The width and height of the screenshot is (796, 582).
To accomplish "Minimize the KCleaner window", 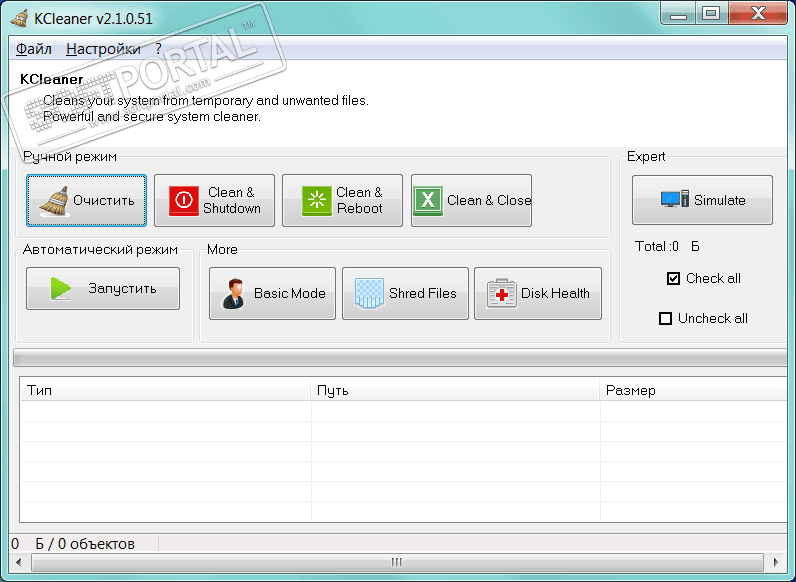I will click(x=678, y=14).
